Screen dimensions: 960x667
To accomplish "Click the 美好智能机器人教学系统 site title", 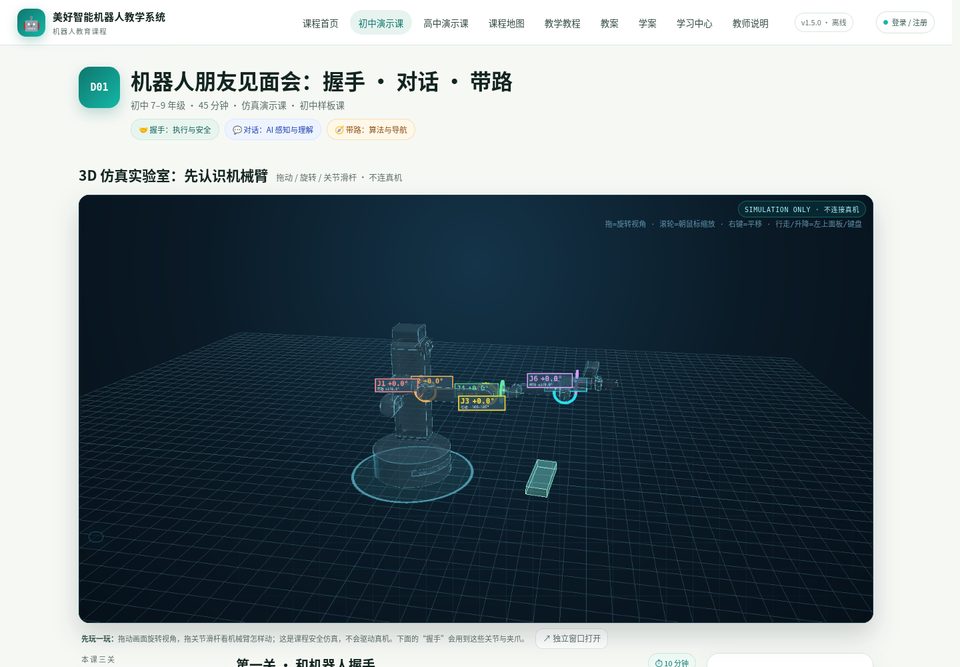I will tap(109, 17).
